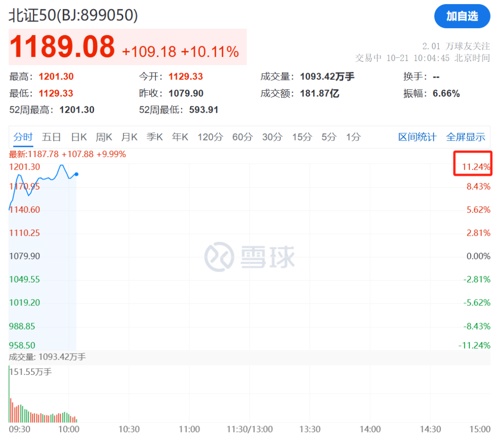
Task: Open 区间统计 link
Action: pos(417,137)
